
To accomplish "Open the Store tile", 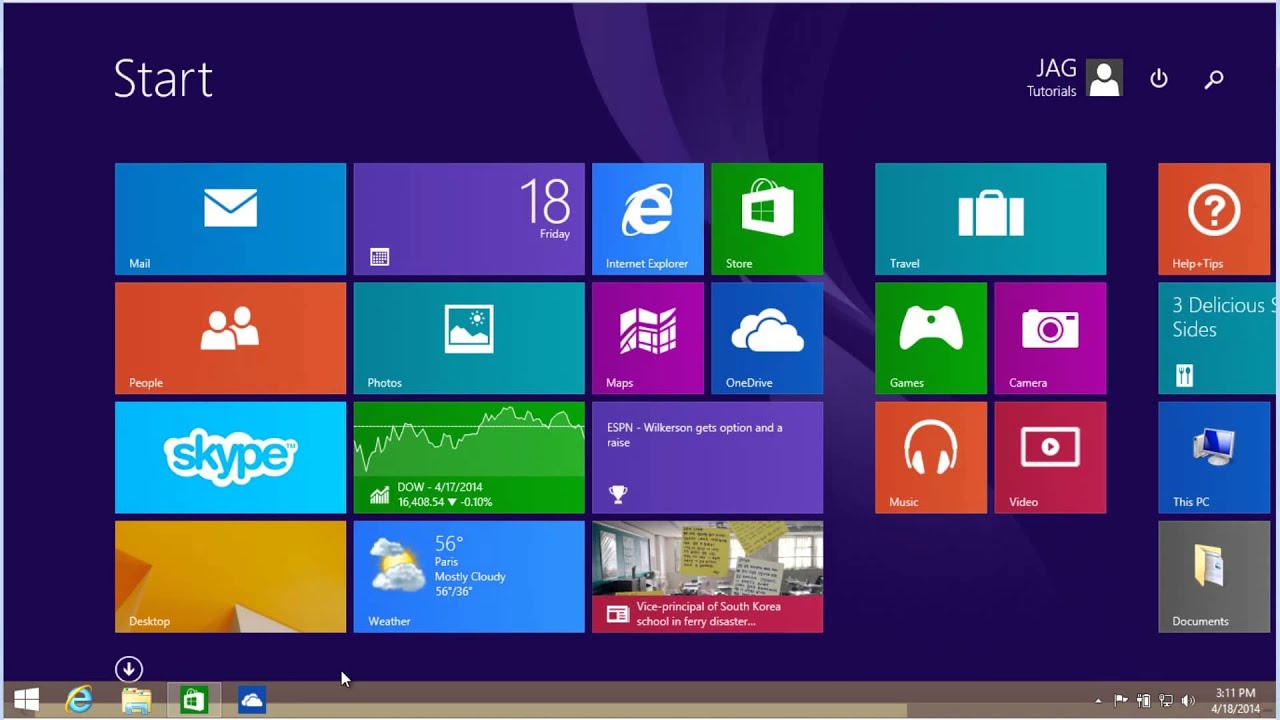I will [767, 219].
